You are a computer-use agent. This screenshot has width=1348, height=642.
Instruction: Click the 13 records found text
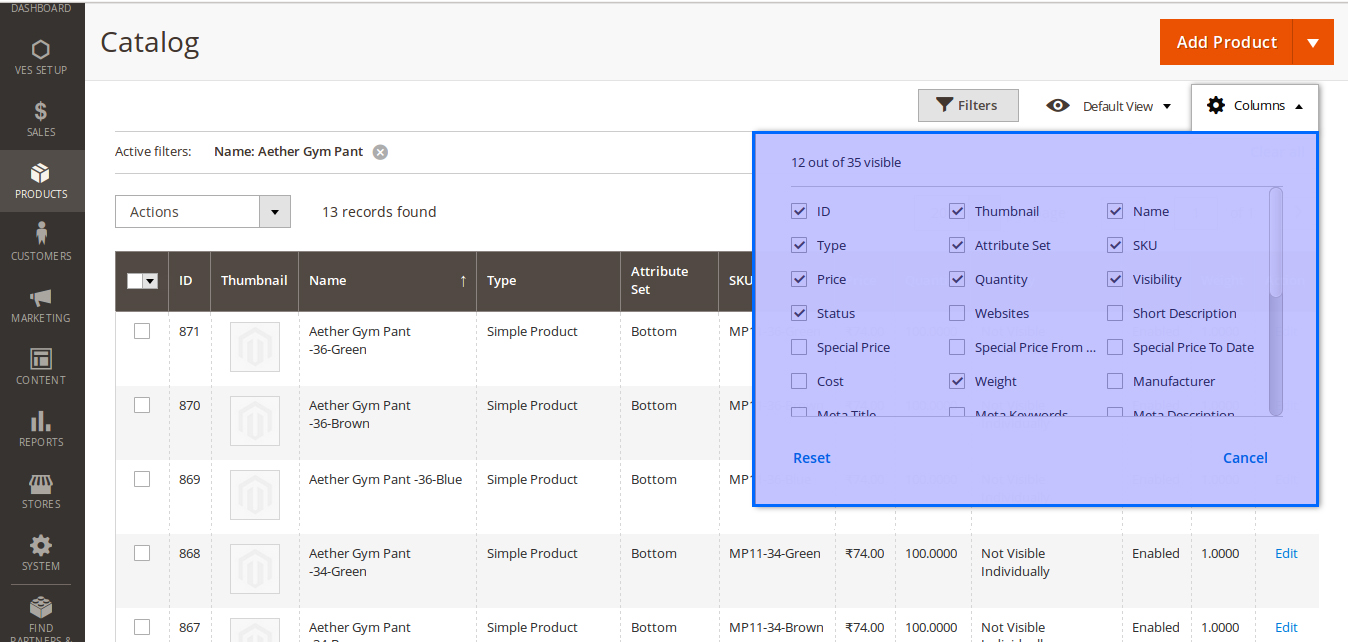click(379, 212)
